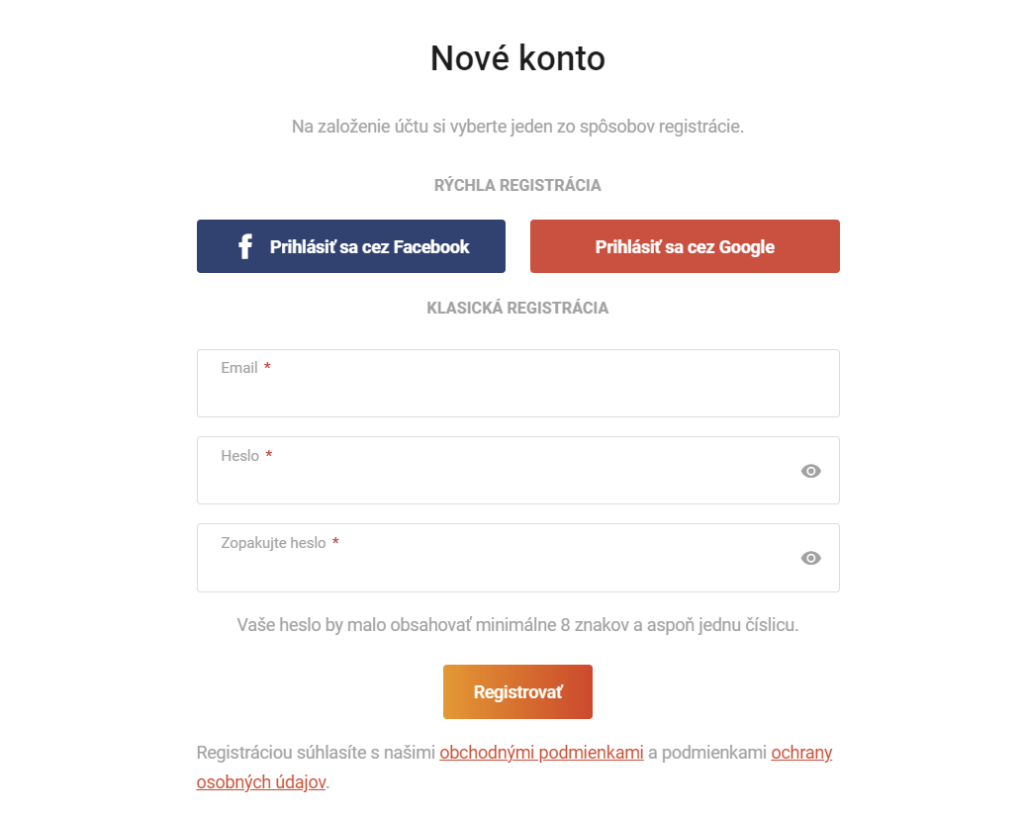The height and width of the screenshot is (816, 1024).
Task: Submit the form with Registrovať button
Action: [x=517, y=692]
